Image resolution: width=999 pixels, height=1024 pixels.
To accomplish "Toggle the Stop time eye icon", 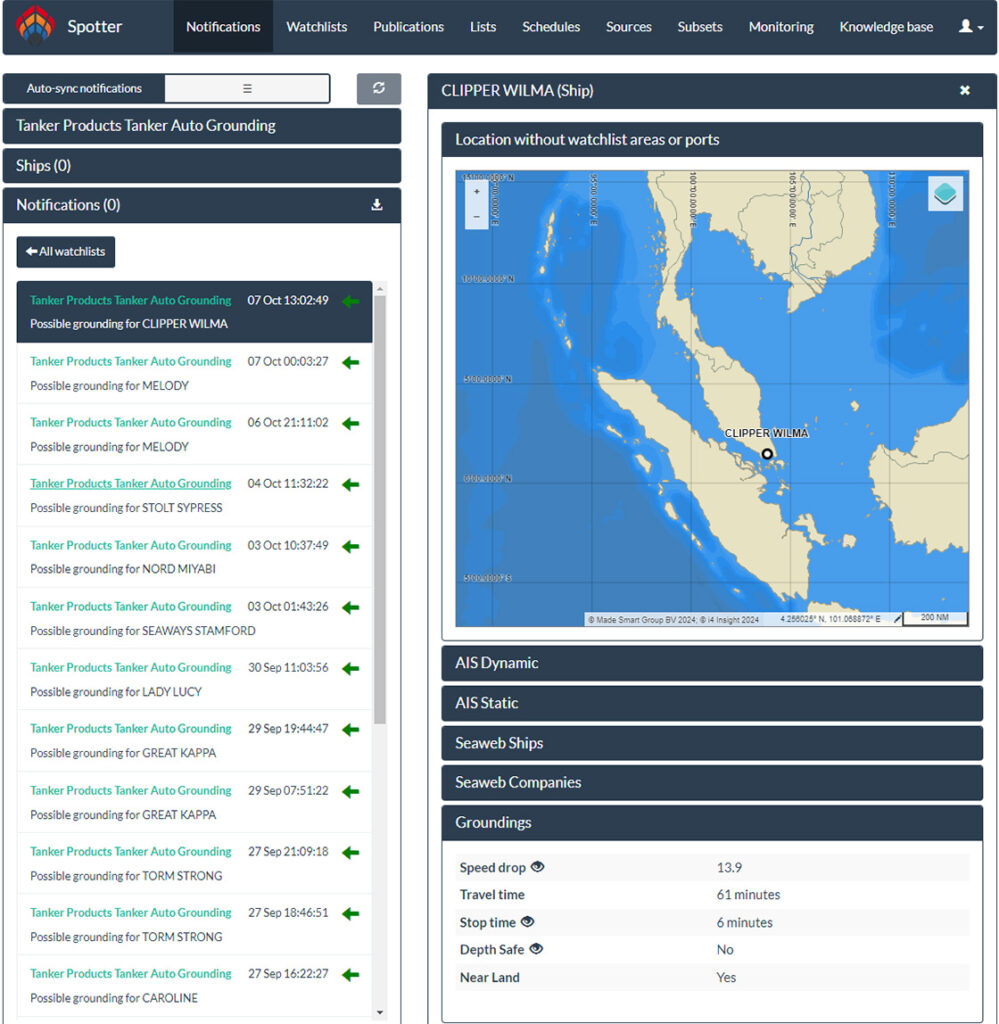I will tap(527, 922).
